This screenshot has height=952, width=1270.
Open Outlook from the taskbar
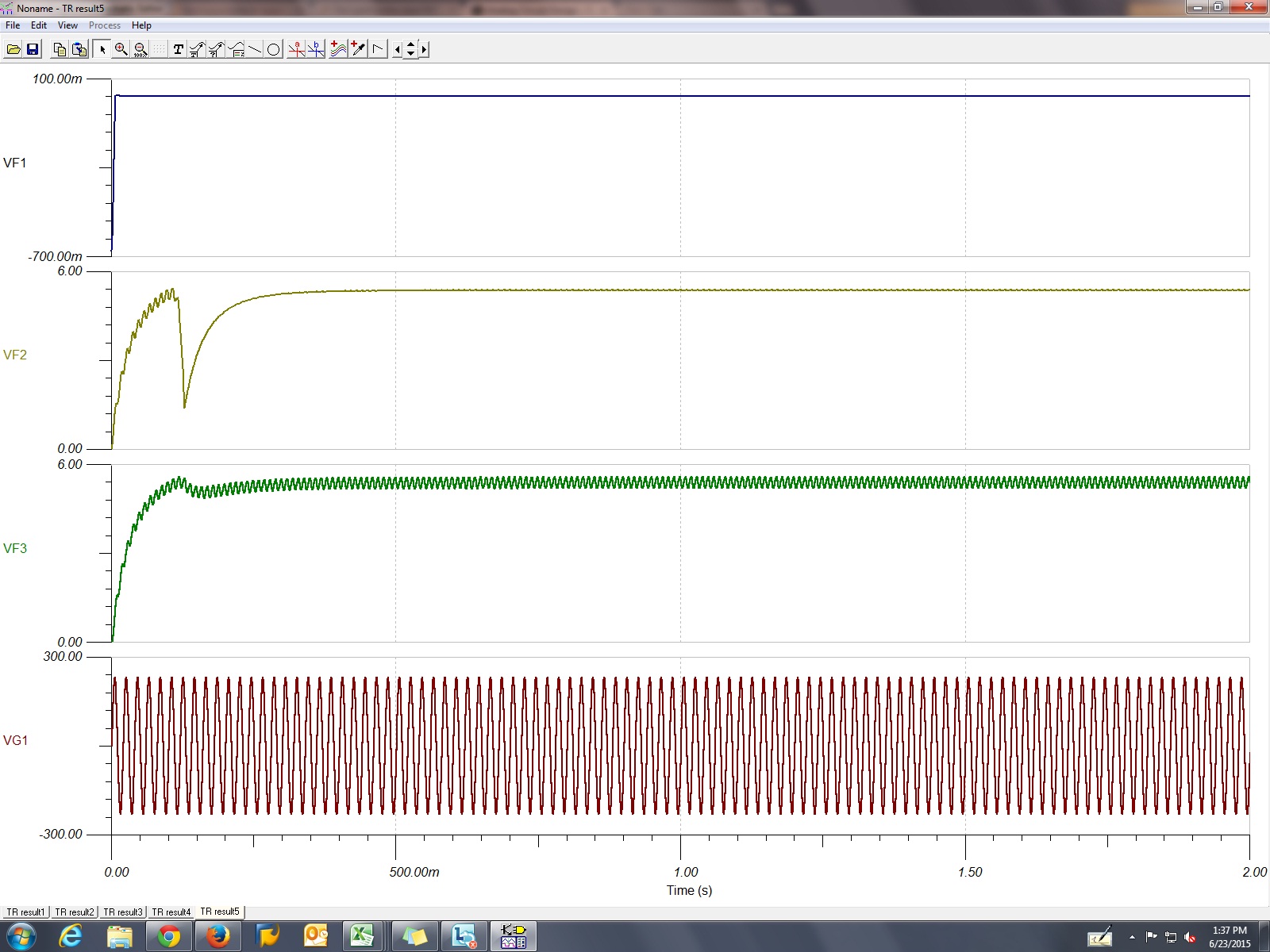tap(316, 937)
